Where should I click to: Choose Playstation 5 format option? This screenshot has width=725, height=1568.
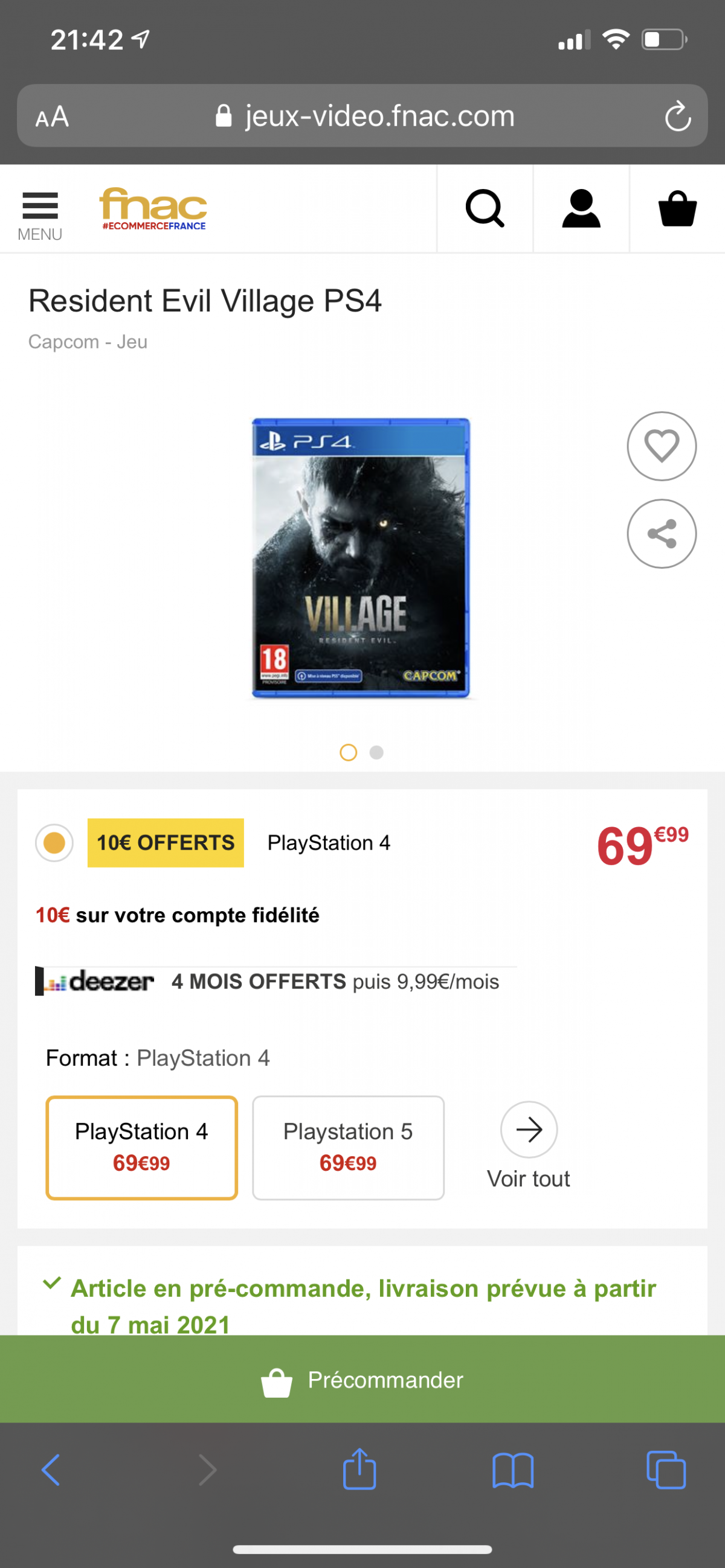(x=348, y=1147)
